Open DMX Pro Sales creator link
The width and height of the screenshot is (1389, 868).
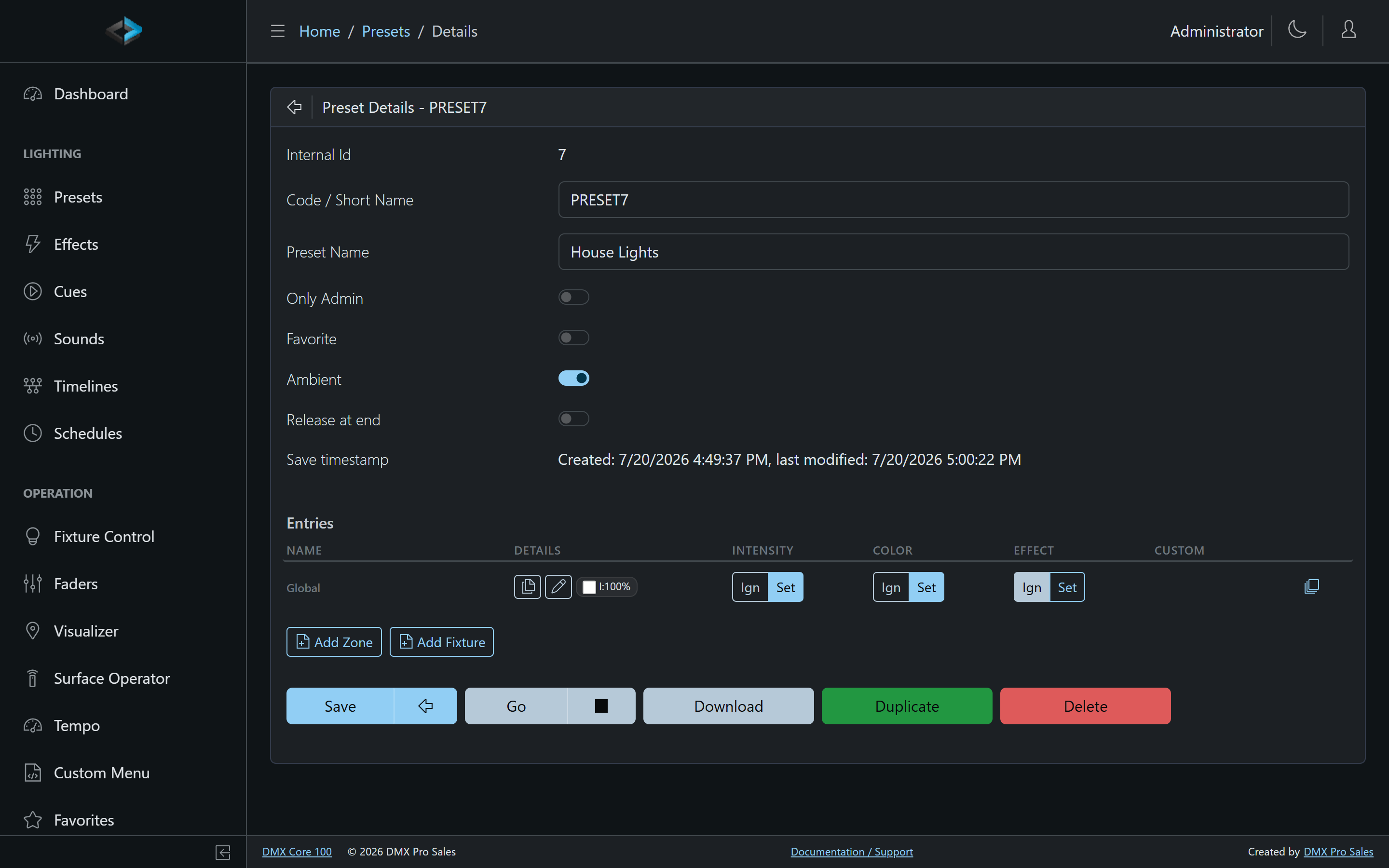[x=1338, y=852]
